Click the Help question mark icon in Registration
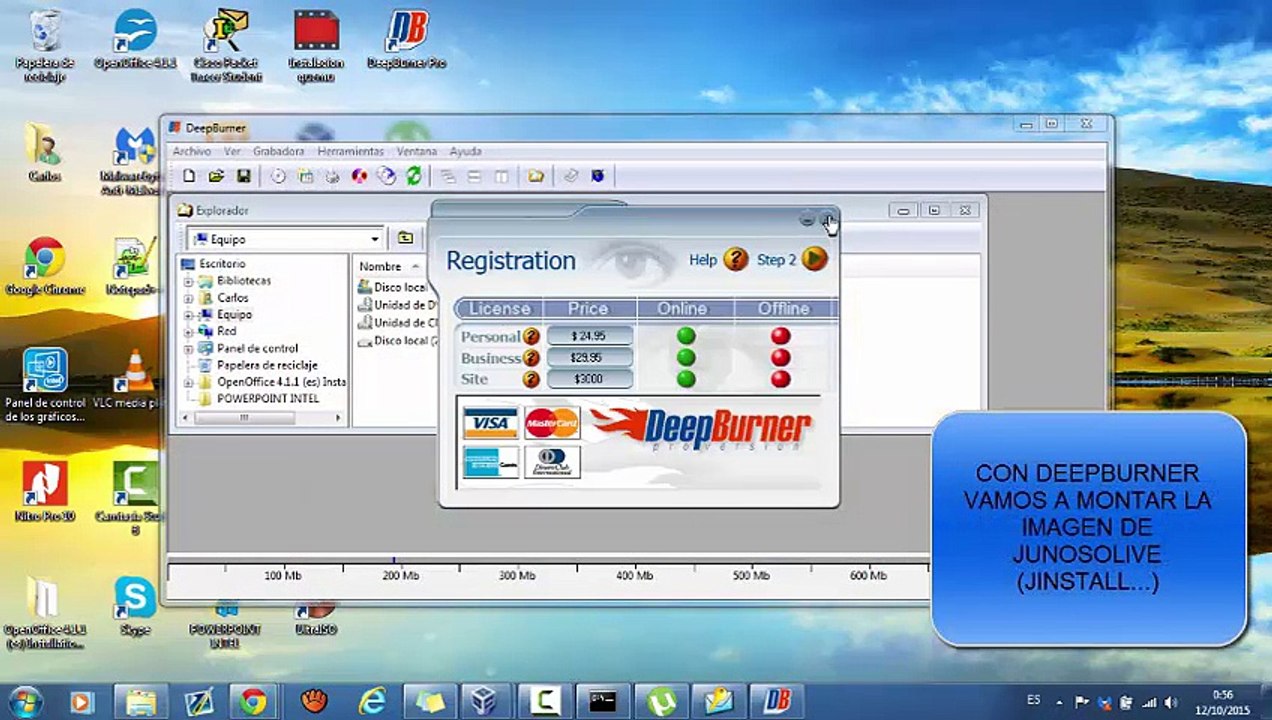Image resolution: width=1272 pixels, height=720 pixels. point(736,260)
